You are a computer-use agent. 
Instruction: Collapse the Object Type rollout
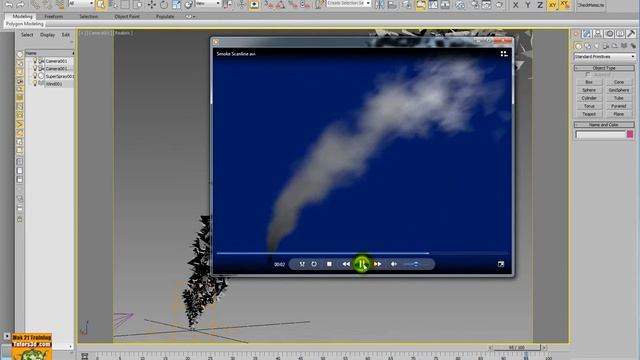pyautogui.click(x=604, y=68)
